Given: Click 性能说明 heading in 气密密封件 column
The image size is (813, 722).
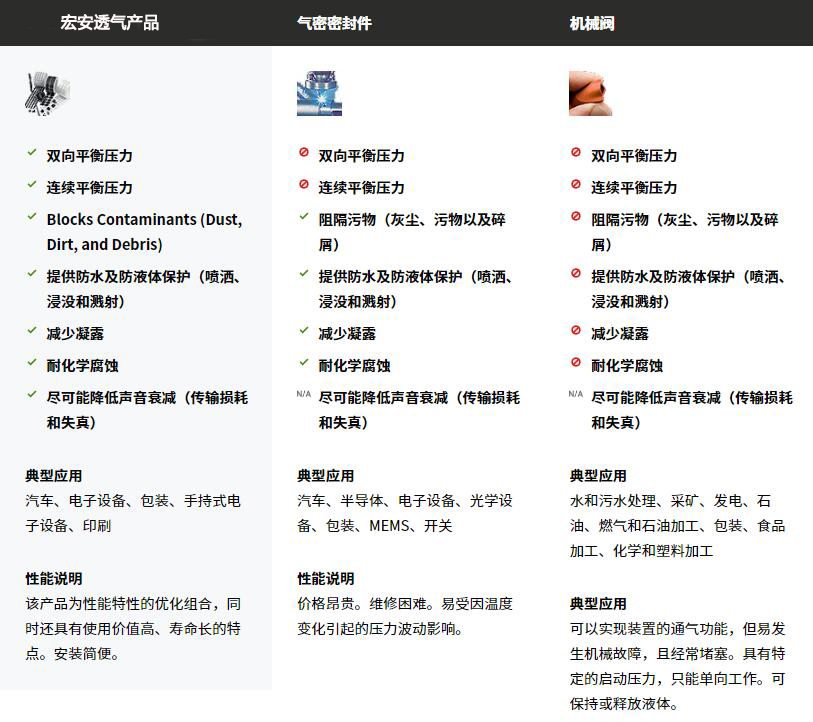Looking at the screenshot, I should pos(326,579).
